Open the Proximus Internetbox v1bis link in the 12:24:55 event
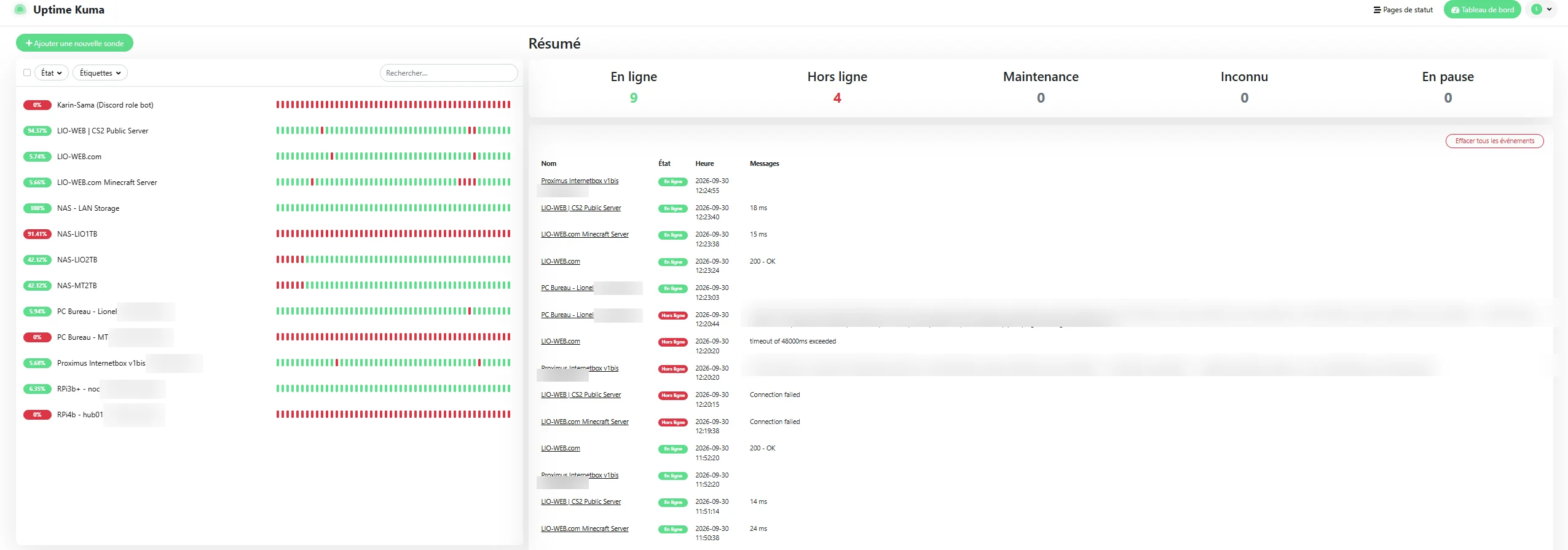This screenshot has width=1568, height=550. click(580, 181)
